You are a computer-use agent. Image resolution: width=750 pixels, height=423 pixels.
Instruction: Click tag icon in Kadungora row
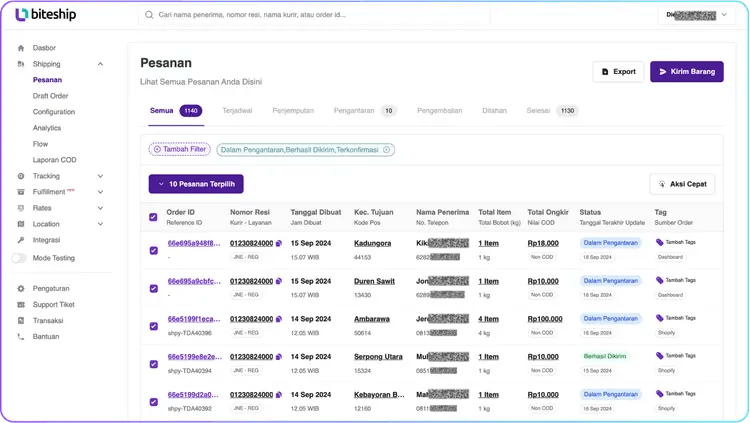pyautogui.click(x=660, y=242)
